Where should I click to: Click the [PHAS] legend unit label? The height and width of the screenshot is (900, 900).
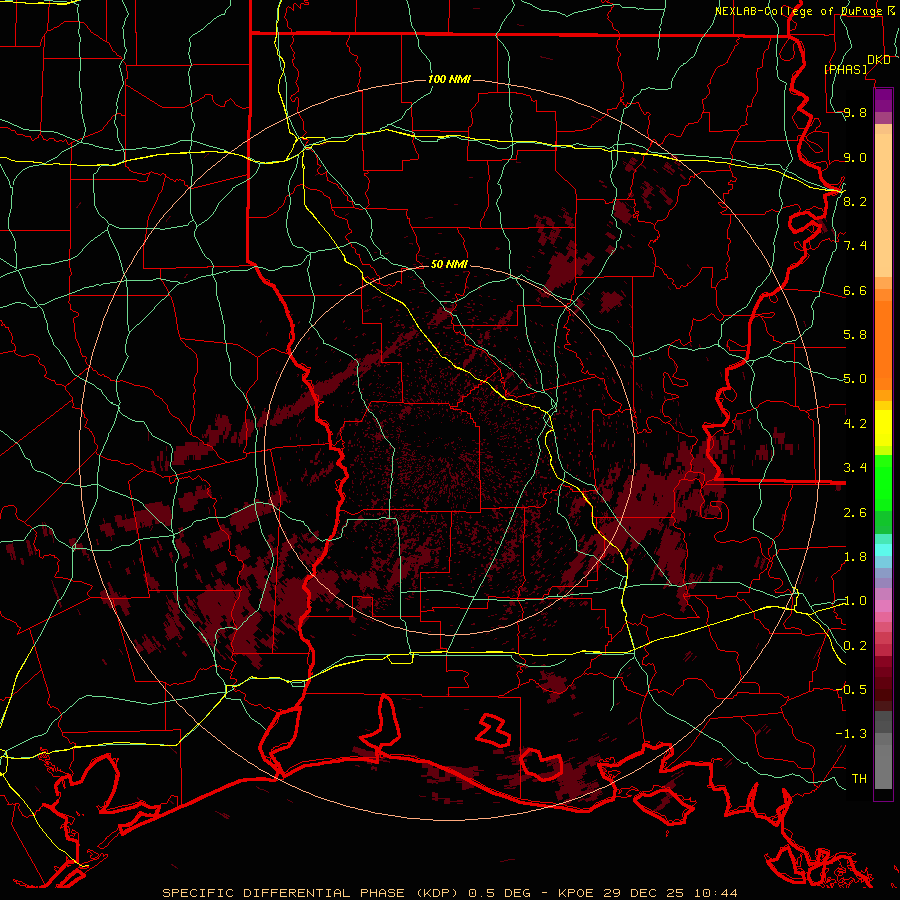845,69
